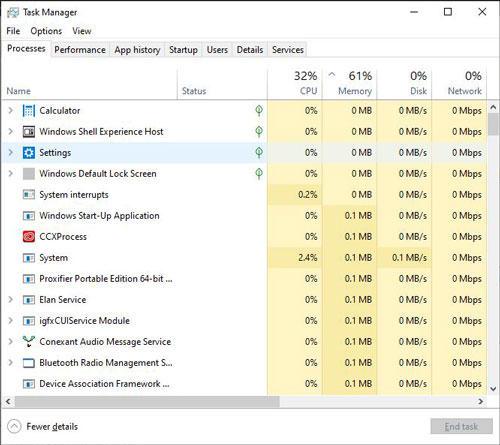This screenshot has height=445, width=500.
Task: Select the Proxifier Portable Edition 64-bit row name
Action: point(106,279)
